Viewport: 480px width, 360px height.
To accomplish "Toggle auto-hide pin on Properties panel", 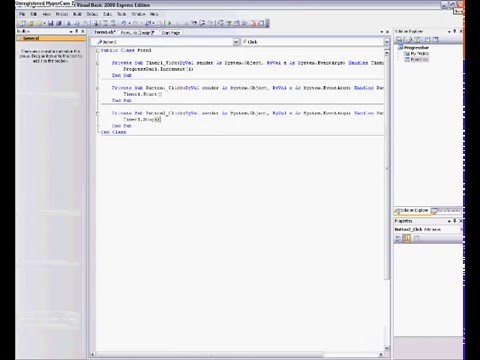I will pos(455,221).
